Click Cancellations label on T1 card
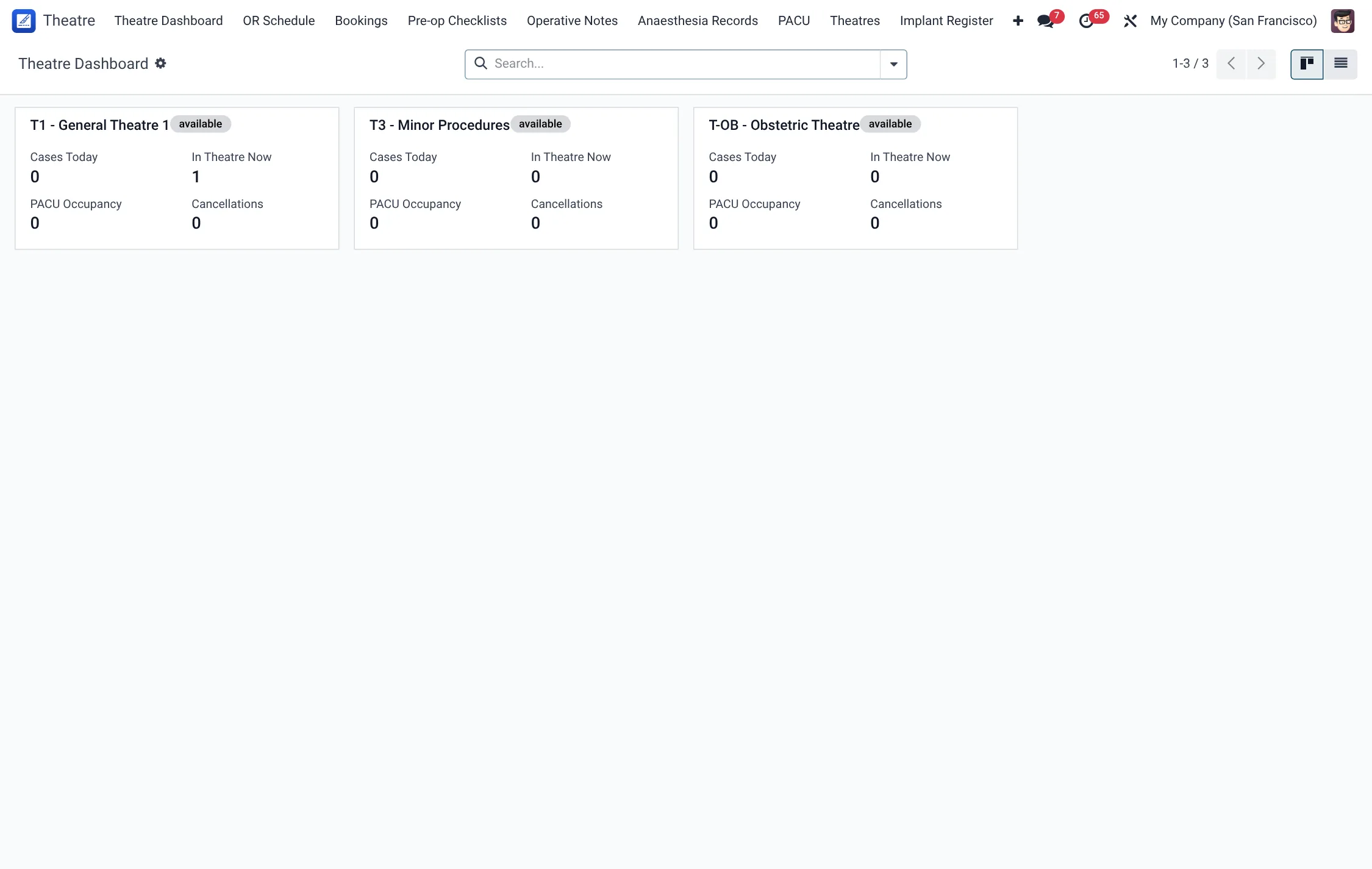1372x869 pixels. (x=227, y=204)
